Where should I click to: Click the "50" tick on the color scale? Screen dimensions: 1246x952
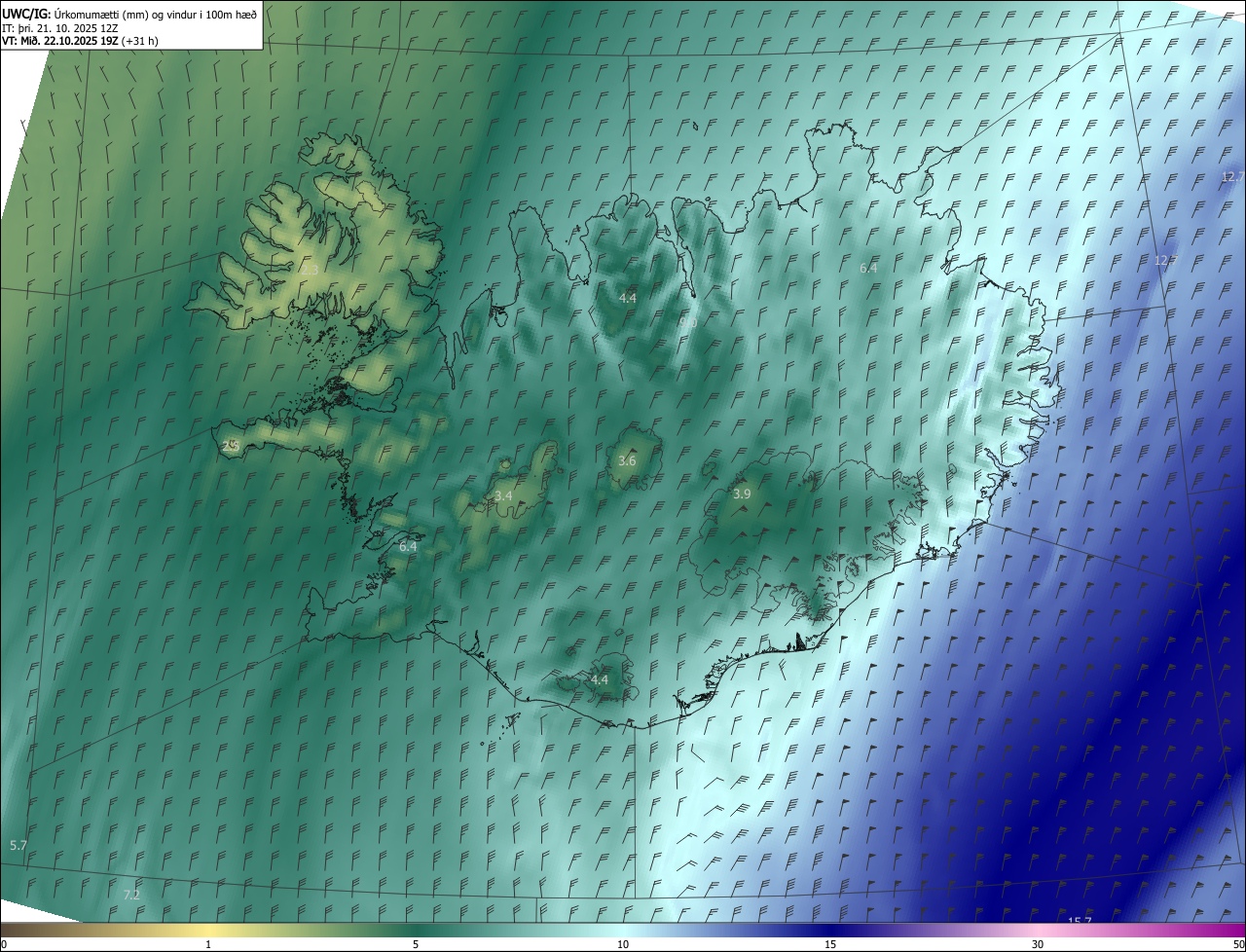tap(1238, 944)
